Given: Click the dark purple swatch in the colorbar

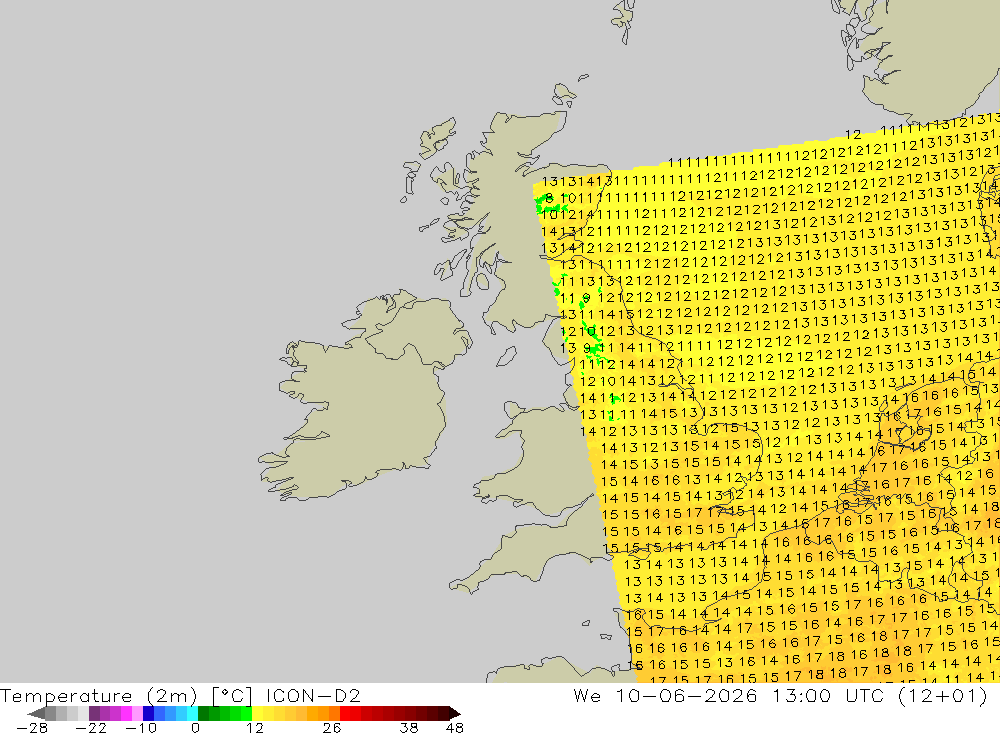Looking at the screenshot, I should pos(94,714).
